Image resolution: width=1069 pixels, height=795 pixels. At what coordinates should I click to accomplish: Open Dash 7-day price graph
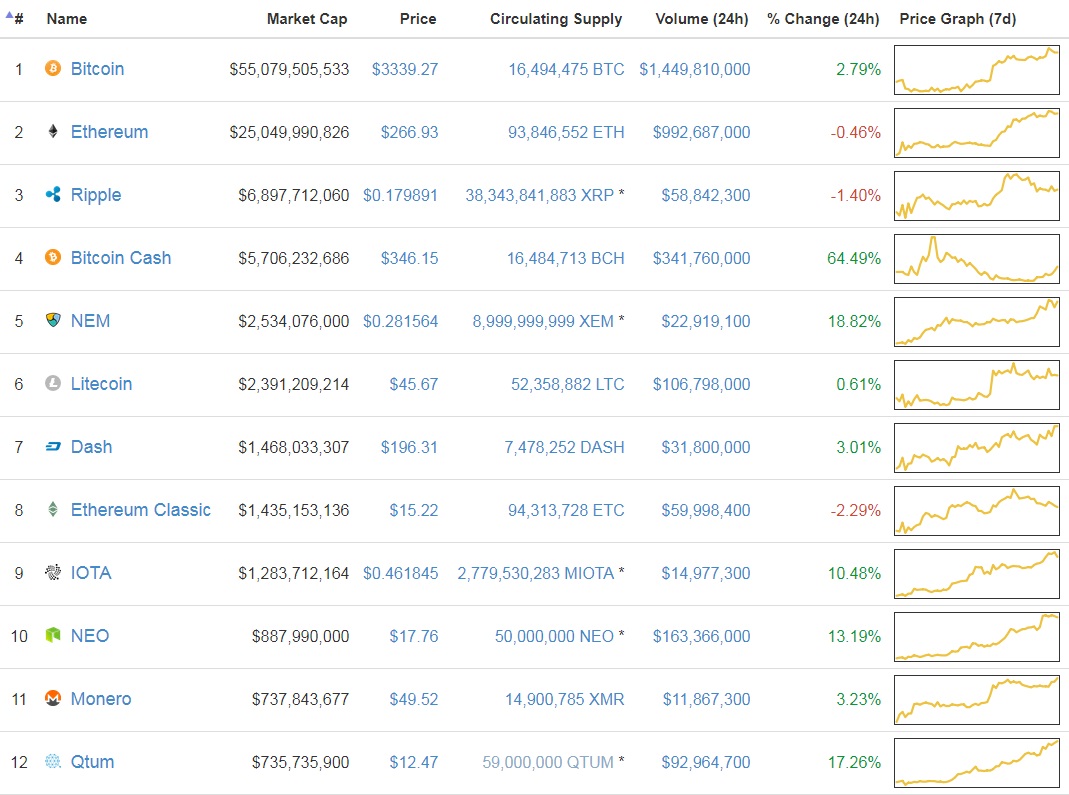click(976, 448)
